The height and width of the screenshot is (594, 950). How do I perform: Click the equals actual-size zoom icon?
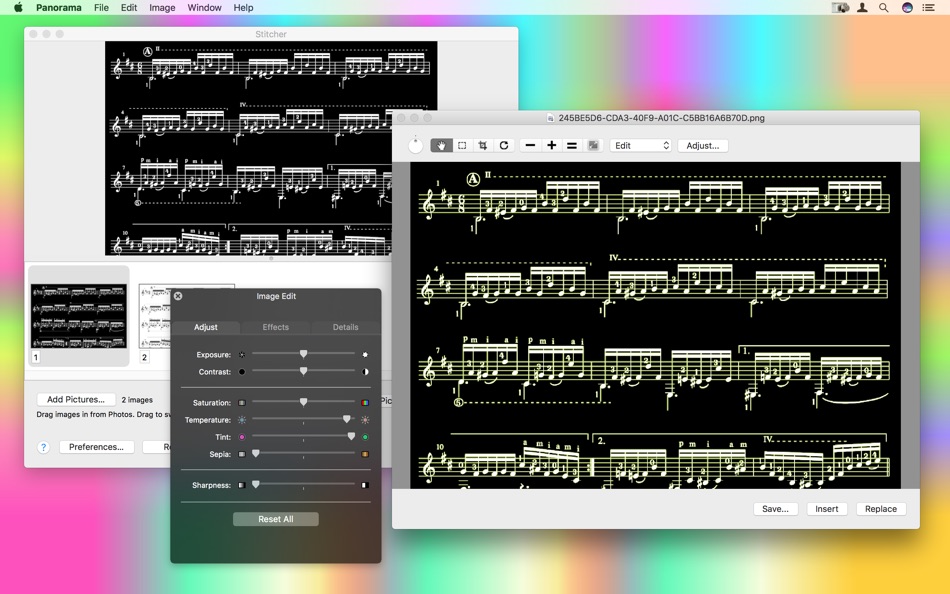[571, 145]
